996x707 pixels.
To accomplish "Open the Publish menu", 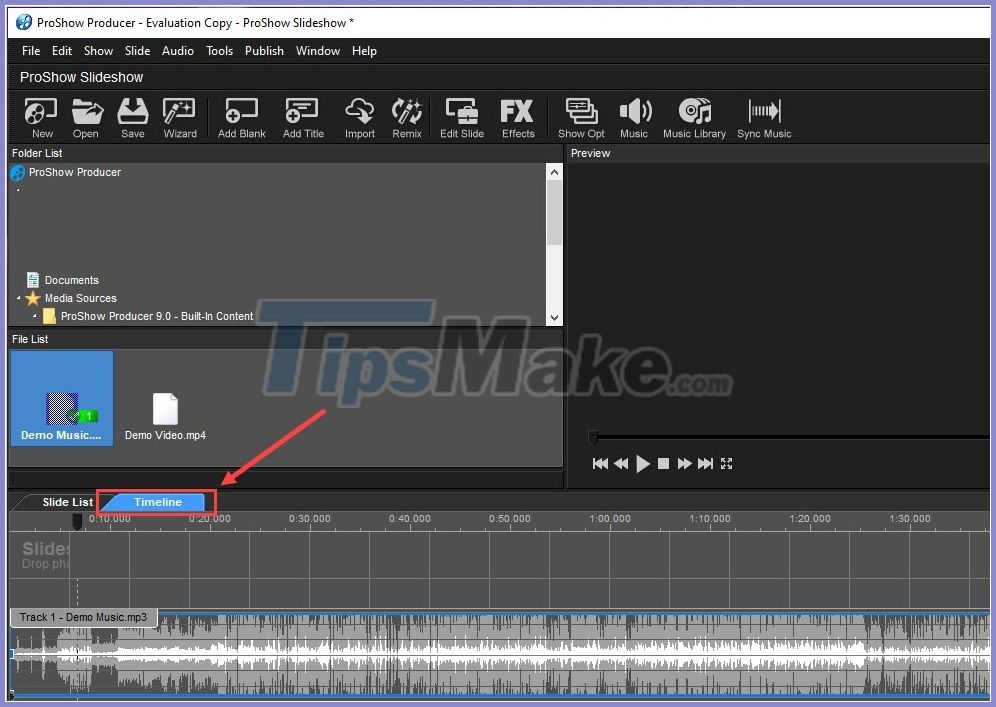I will [x=264, y=50].
